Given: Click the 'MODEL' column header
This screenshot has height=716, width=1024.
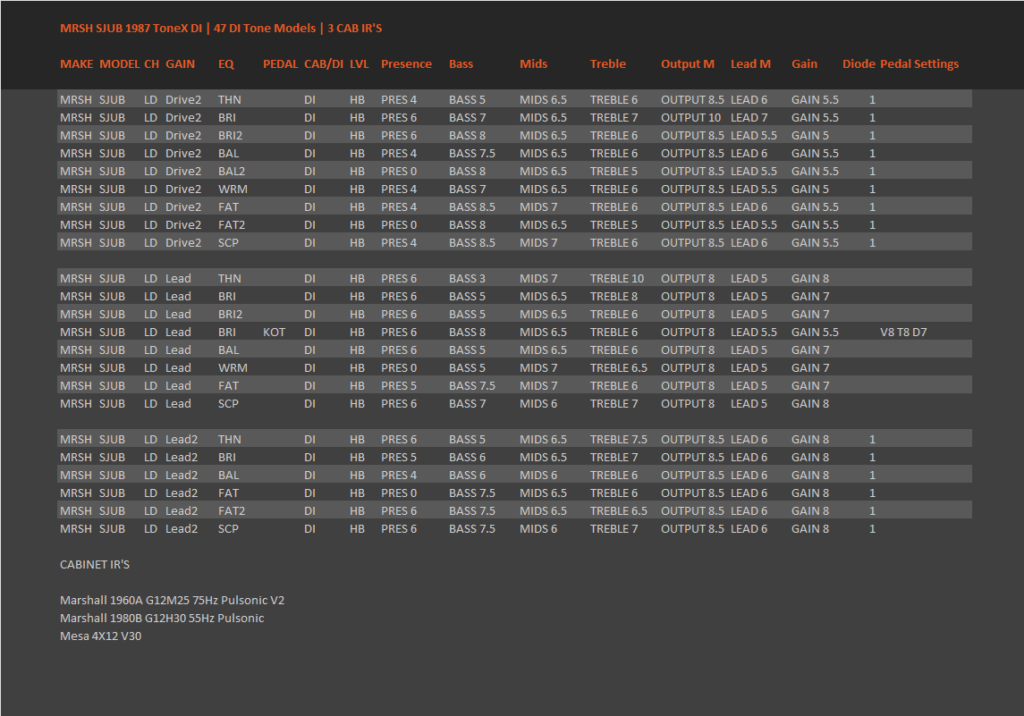Looking at the screenshot, I should [120, 64].
